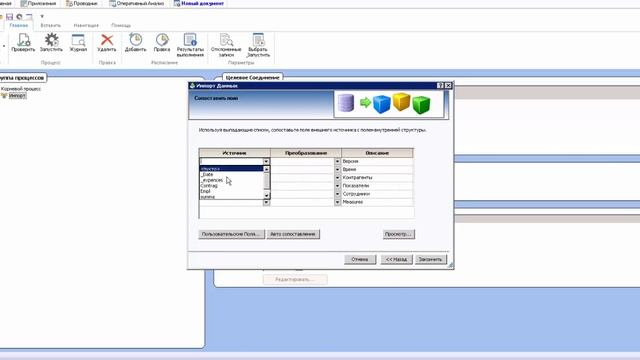Click the Закончить button
The image size is (640, 360).
click(431, 259)
